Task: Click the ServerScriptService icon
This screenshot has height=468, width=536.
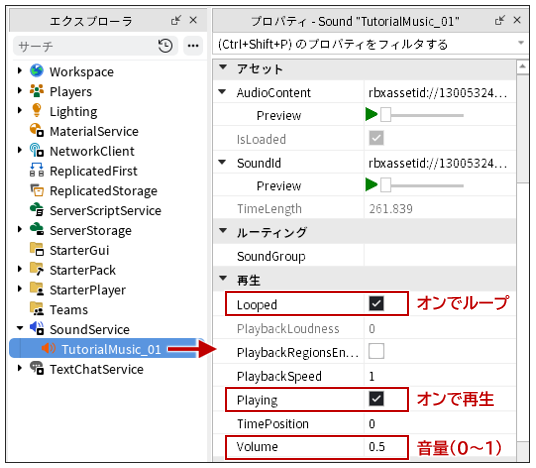Action: pyautogui.click(x=37, y=210)
